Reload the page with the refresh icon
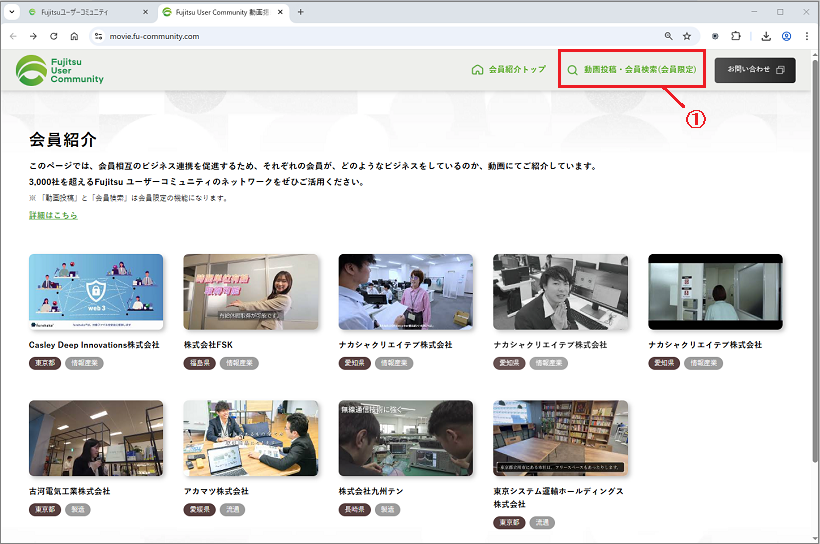Image resolution: width=820 pixels, height=544 pixels. 53,36
